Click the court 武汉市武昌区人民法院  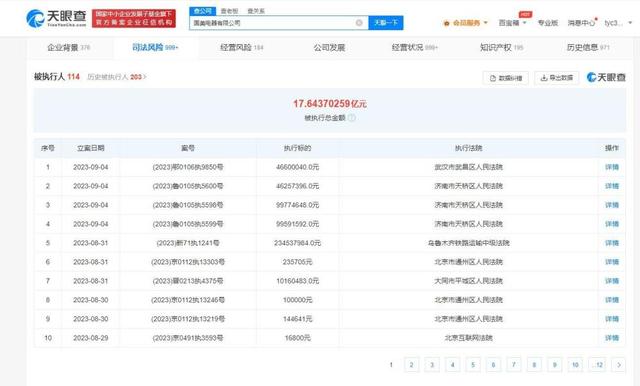tap(469, 167)
